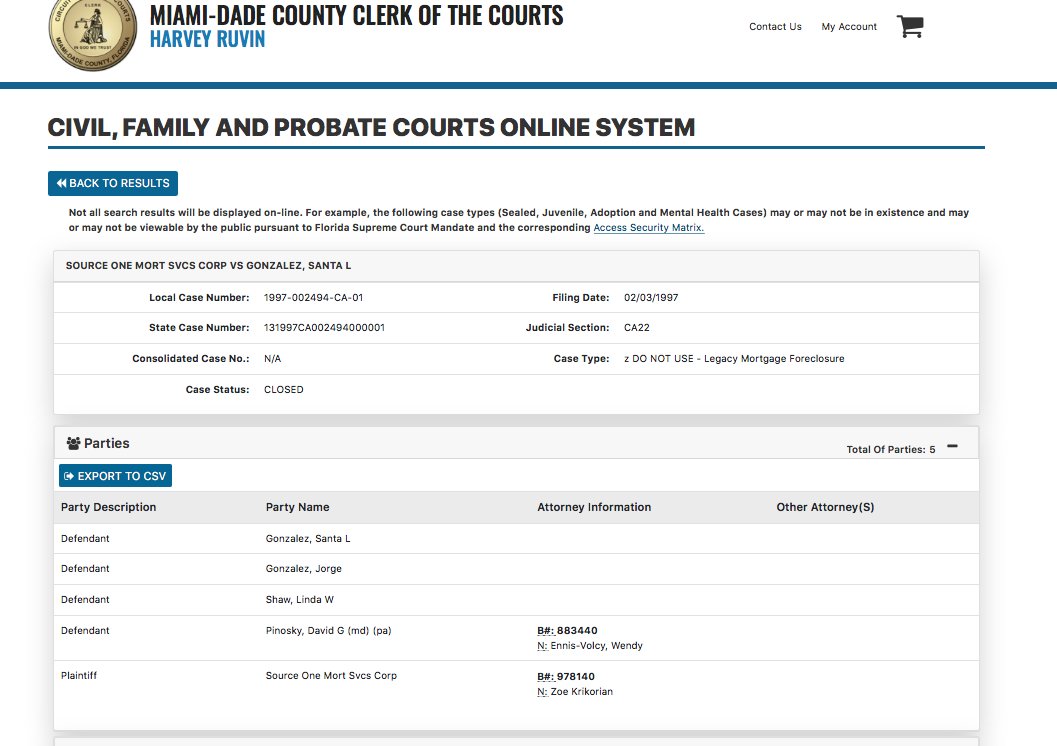Open My Account link
The width and height of the screenshot is (1057, 746).
click(x=849, y=26)
